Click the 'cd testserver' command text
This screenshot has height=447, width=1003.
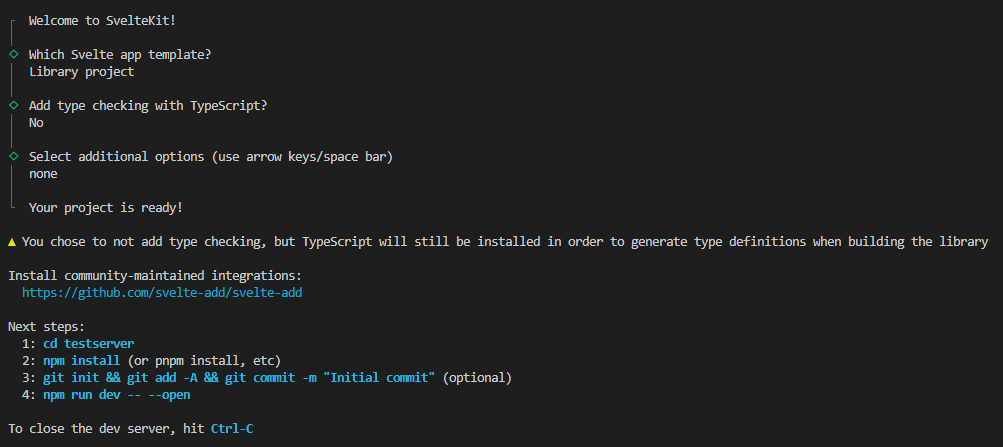coord(89,344)
